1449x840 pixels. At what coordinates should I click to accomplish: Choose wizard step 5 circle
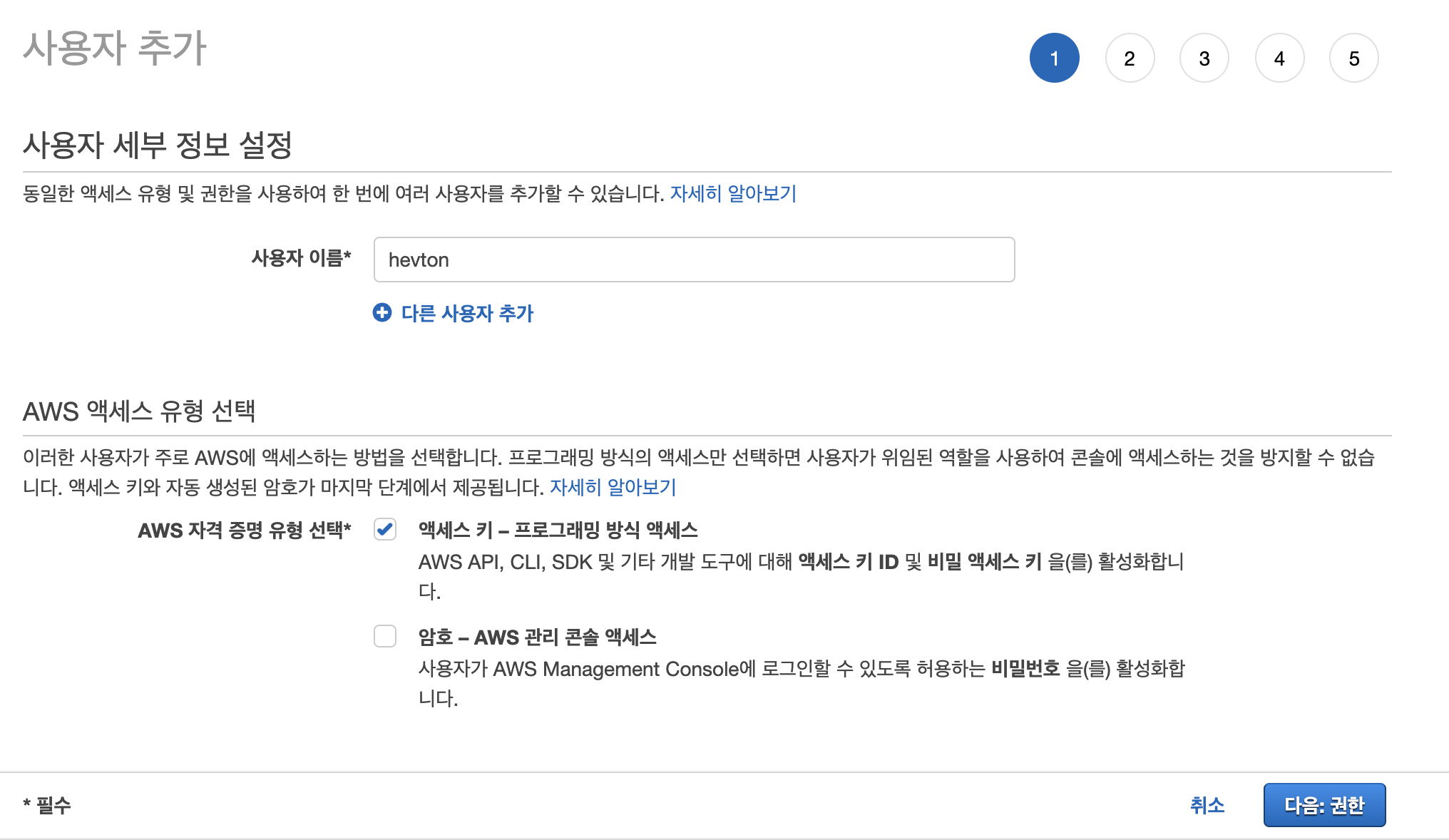pyautogui.click(x=1354, y=58)
